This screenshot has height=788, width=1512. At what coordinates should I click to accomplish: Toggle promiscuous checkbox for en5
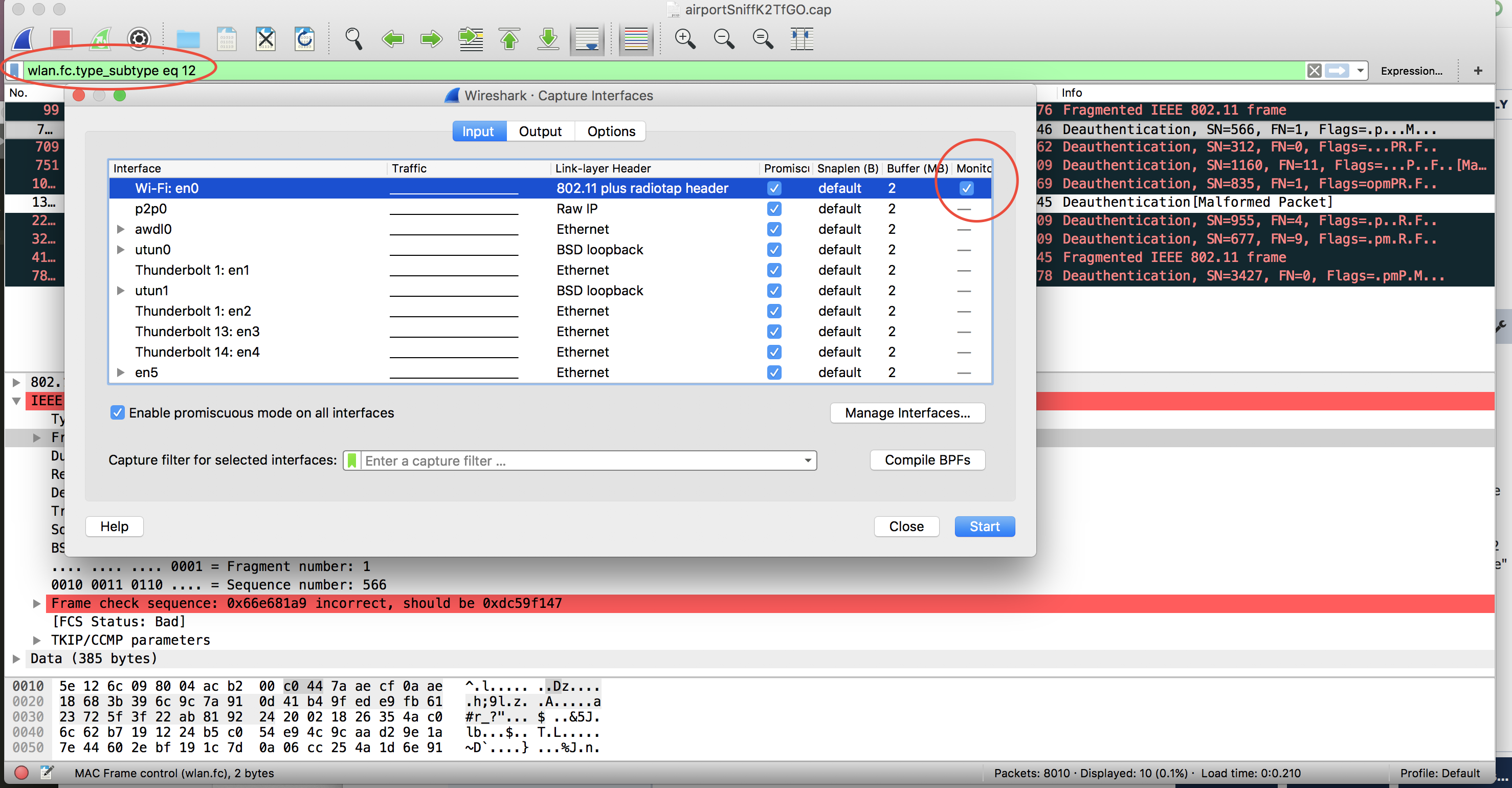(x=774, y=373)
